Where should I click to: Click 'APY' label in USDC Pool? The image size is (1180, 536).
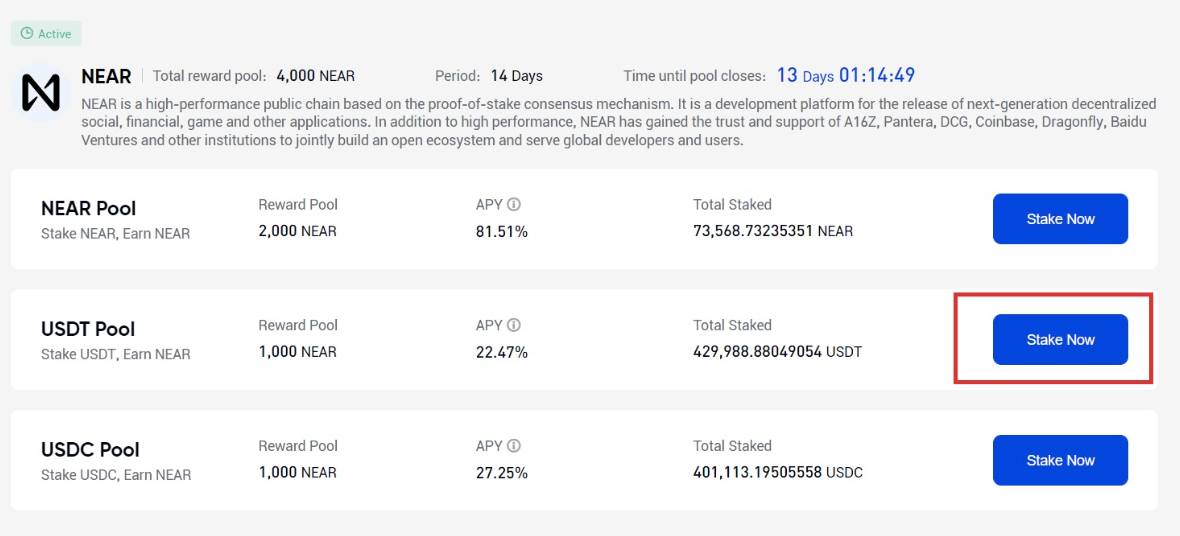point(489,446)
